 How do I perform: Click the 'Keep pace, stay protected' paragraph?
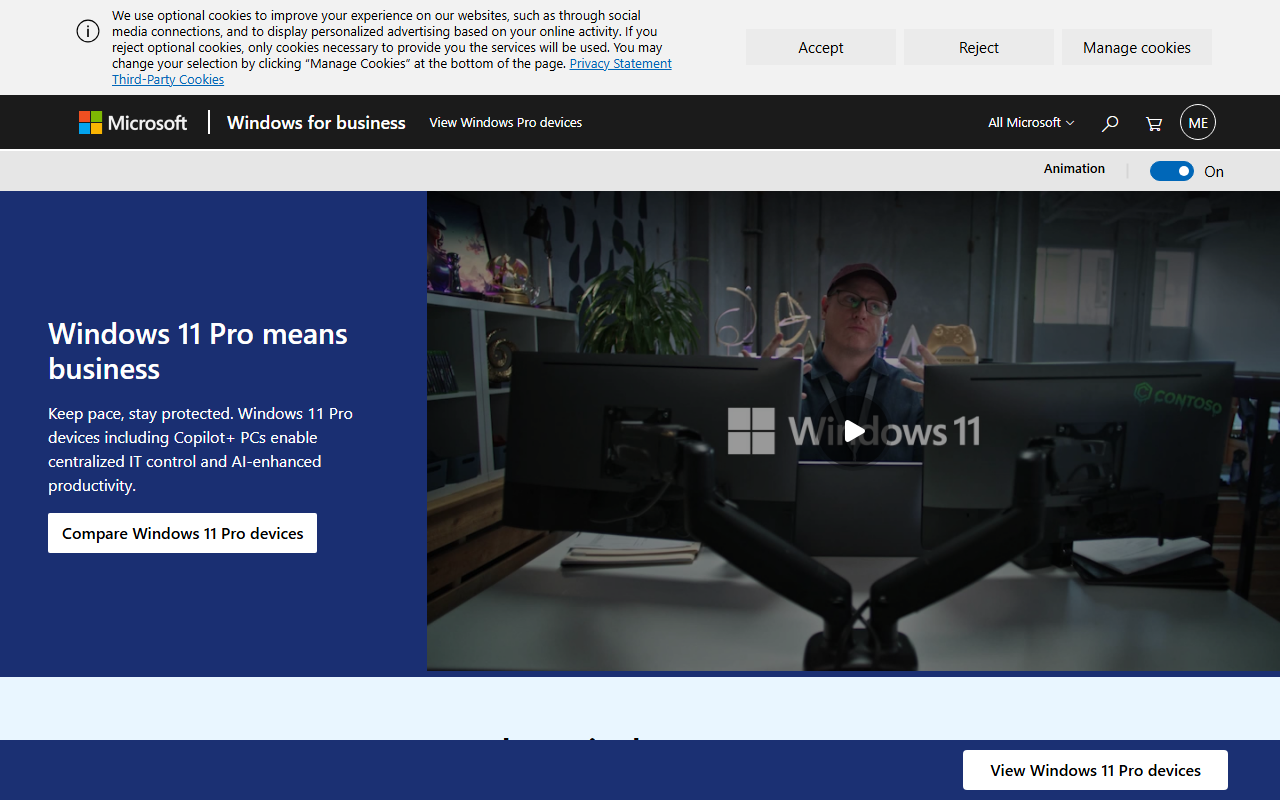tap(200, 449)
